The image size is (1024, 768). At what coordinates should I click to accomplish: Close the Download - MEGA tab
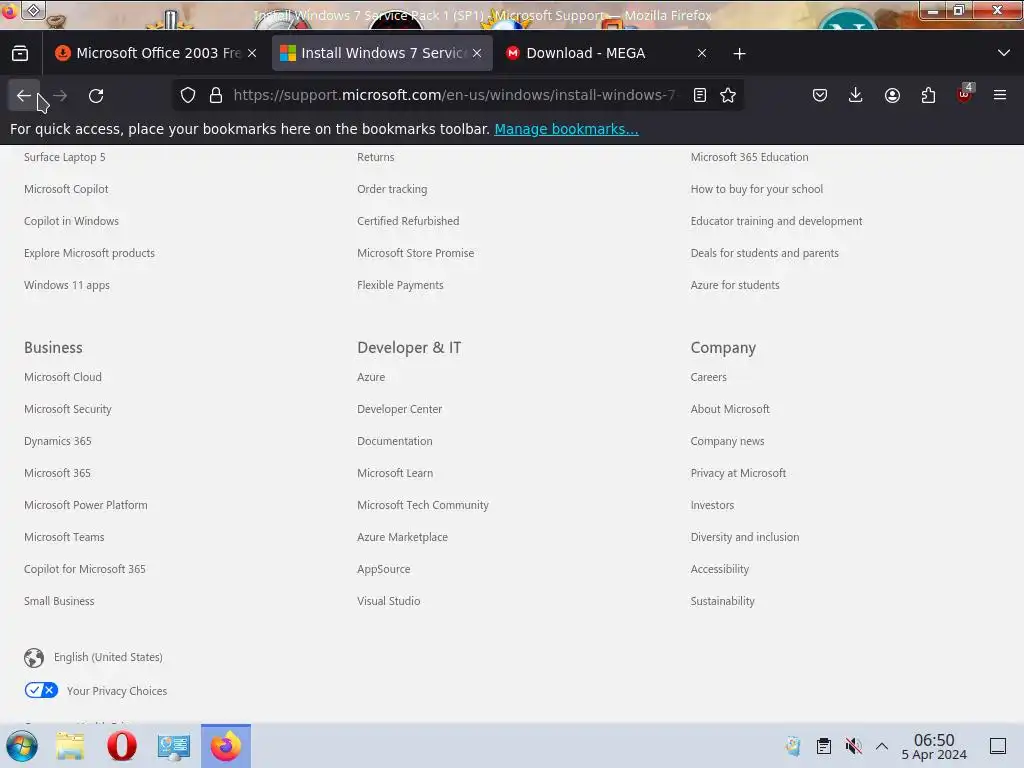702,54
